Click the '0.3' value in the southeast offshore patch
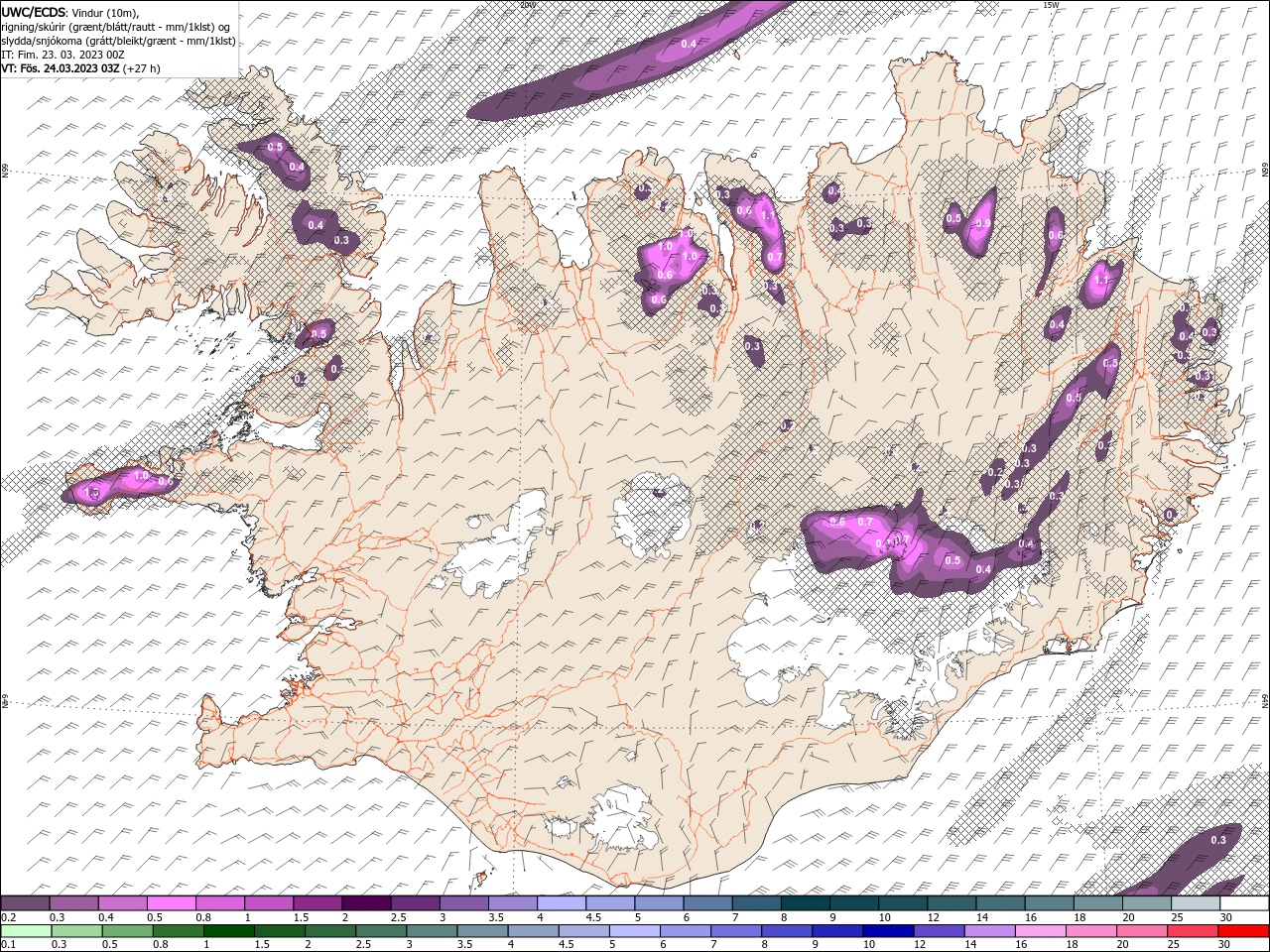Viewport: 1270px width, 952px height. click(x=1218, y=840)
